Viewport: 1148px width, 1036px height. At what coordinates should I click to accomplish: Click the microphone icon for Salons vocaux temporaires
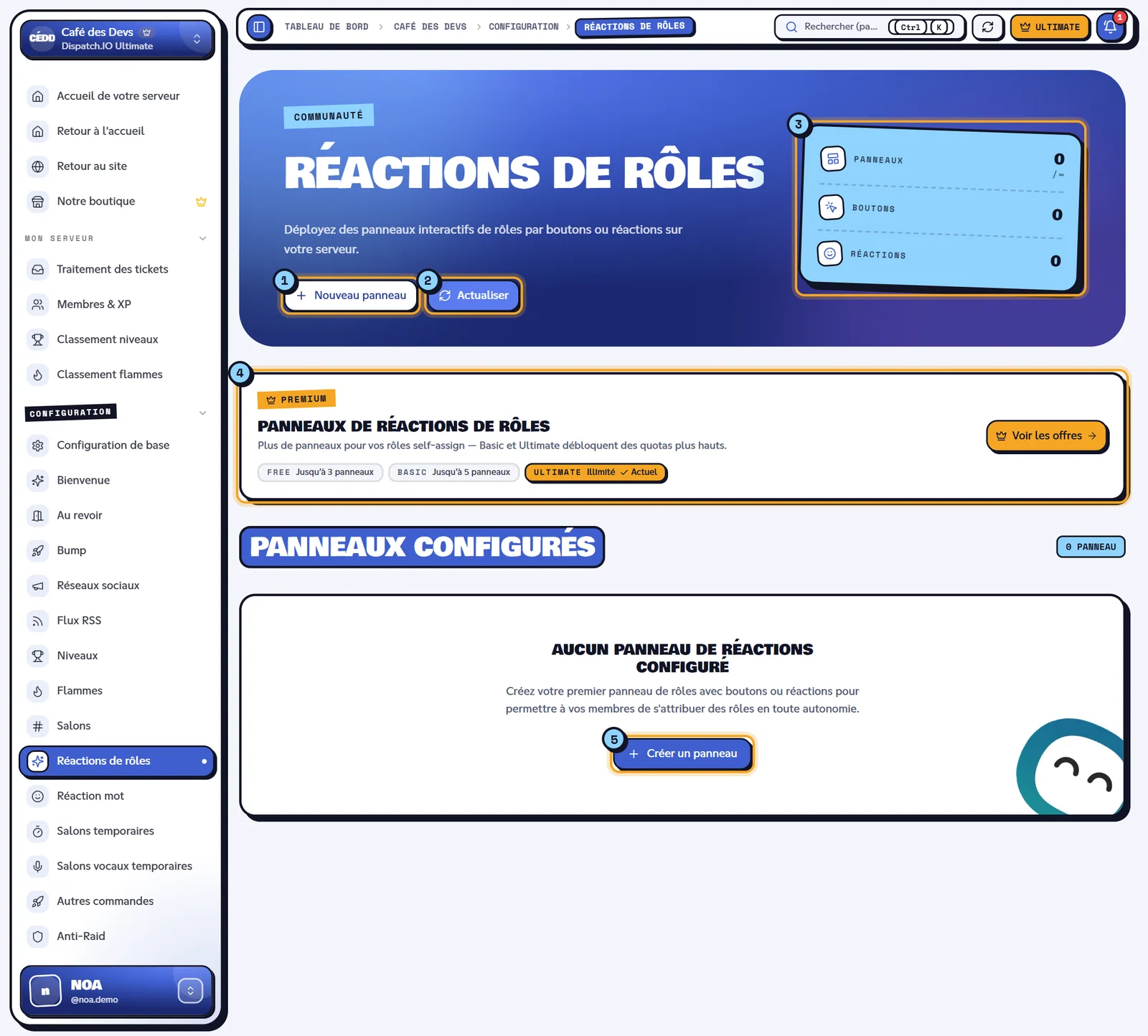[38, 867]
